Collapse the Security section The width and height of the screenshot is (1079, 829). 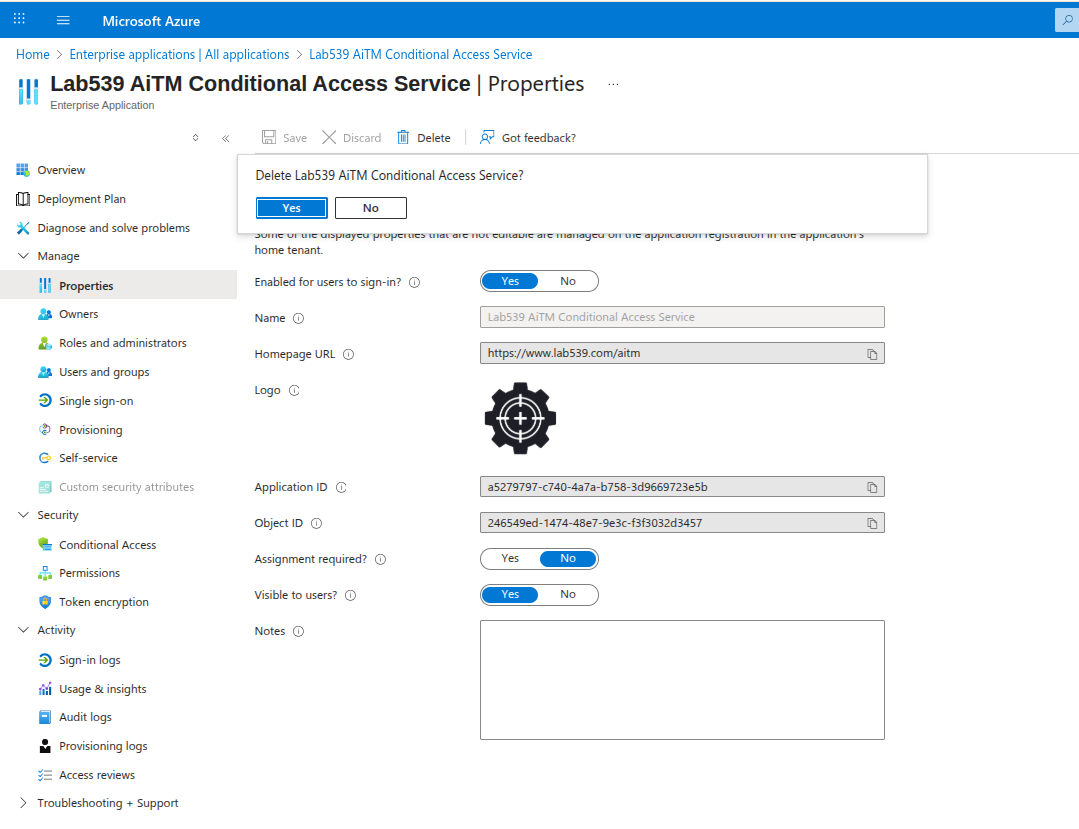[24, 515]
